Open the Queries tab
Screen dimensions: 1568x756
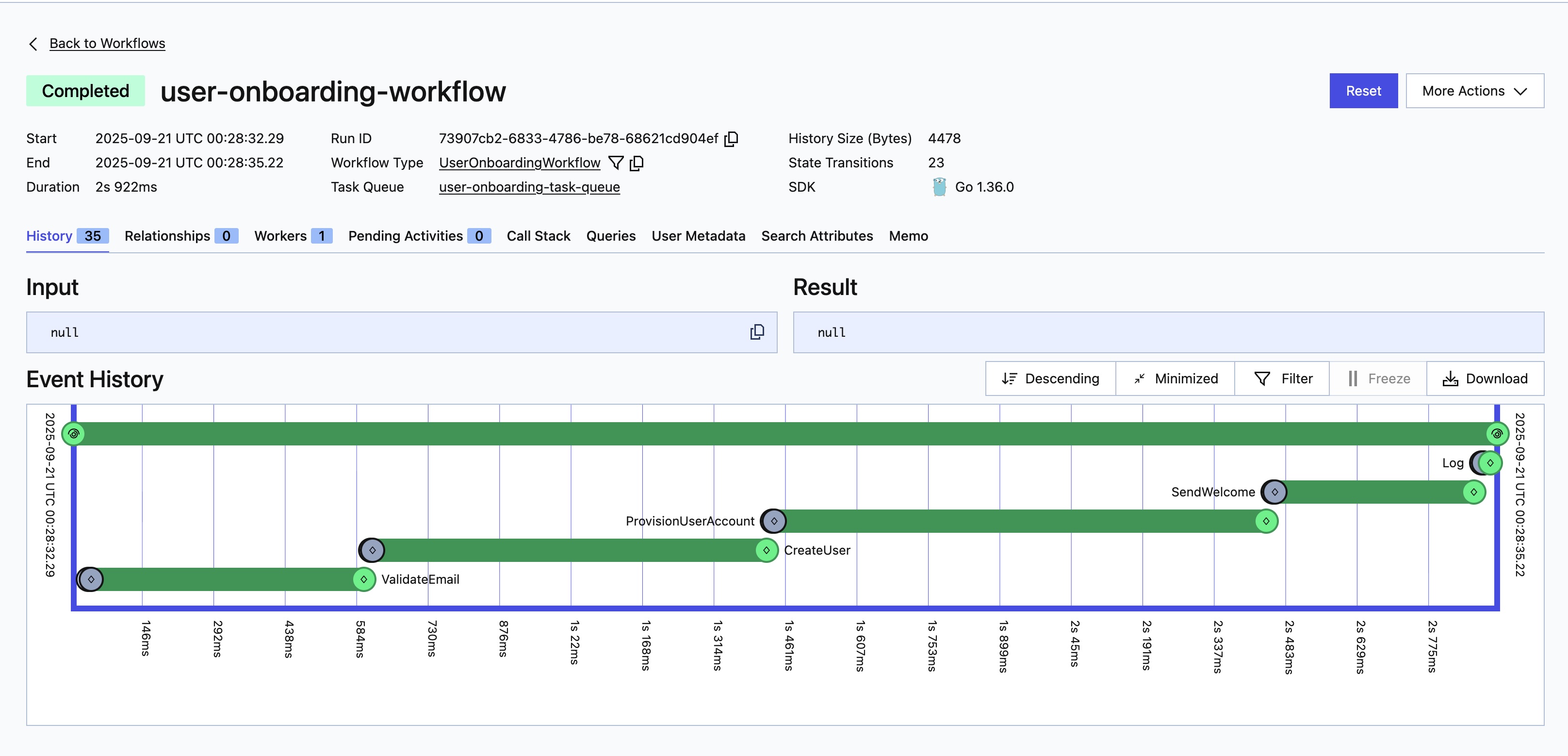610,236
